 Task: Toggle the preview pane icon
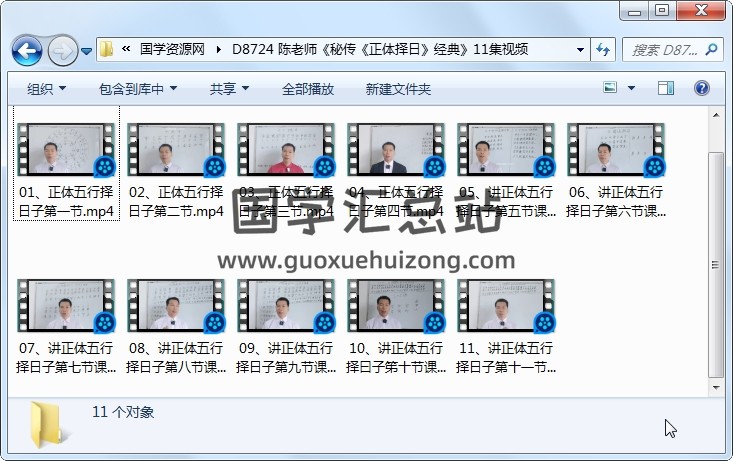click(666, 88)
